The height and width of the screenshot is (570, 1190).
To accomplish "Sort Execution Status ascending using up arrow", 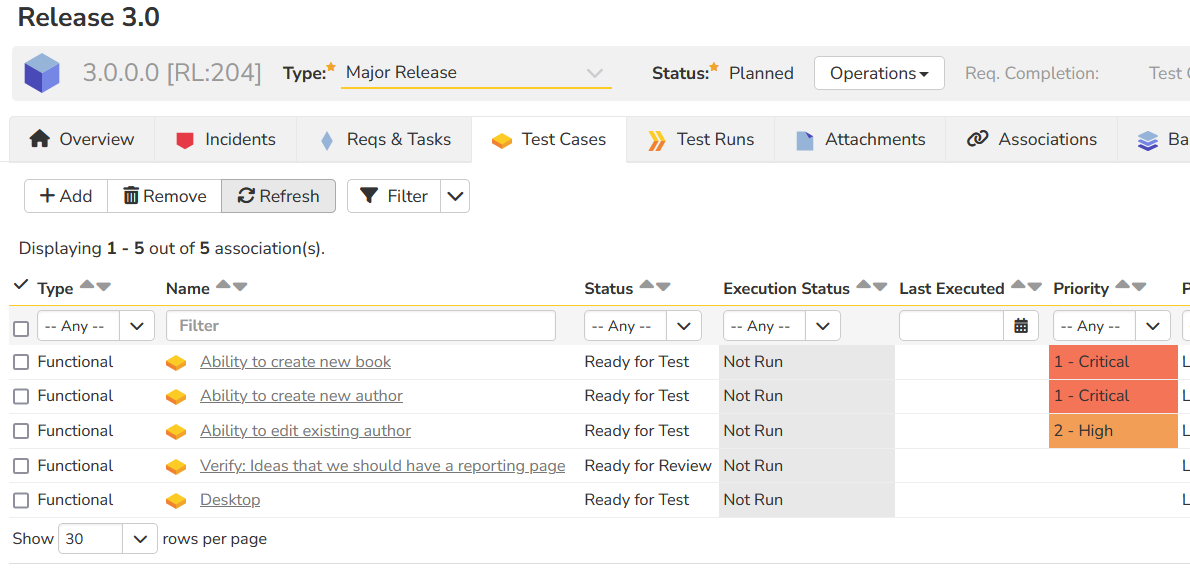I will [864, 286].
